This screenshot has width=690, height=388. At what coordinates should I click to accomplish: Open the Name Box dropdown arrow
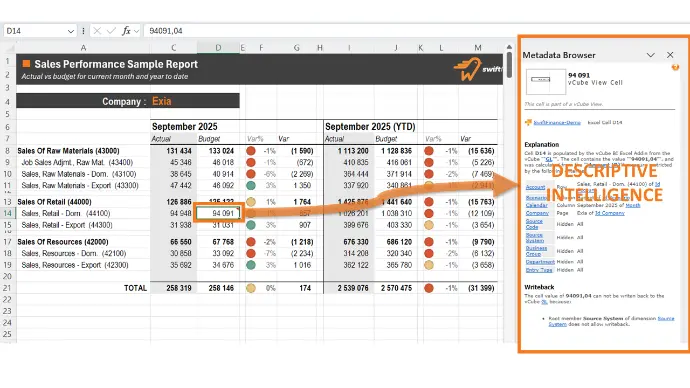pyautogui.click(x=70, y=31)
